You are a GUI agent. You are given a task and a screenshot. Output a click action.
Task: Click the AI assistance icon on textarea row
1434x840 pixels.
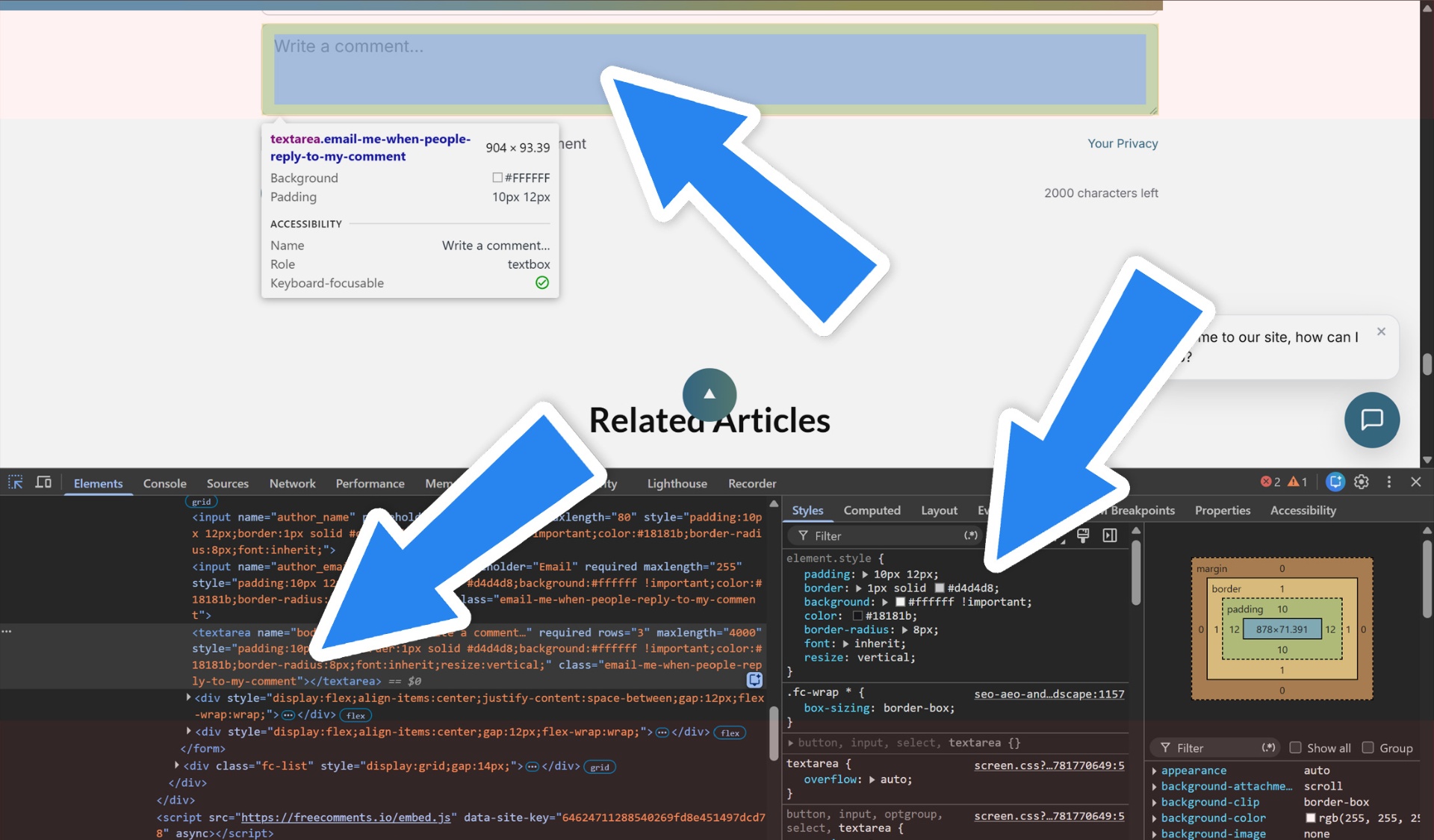(754, 679)
